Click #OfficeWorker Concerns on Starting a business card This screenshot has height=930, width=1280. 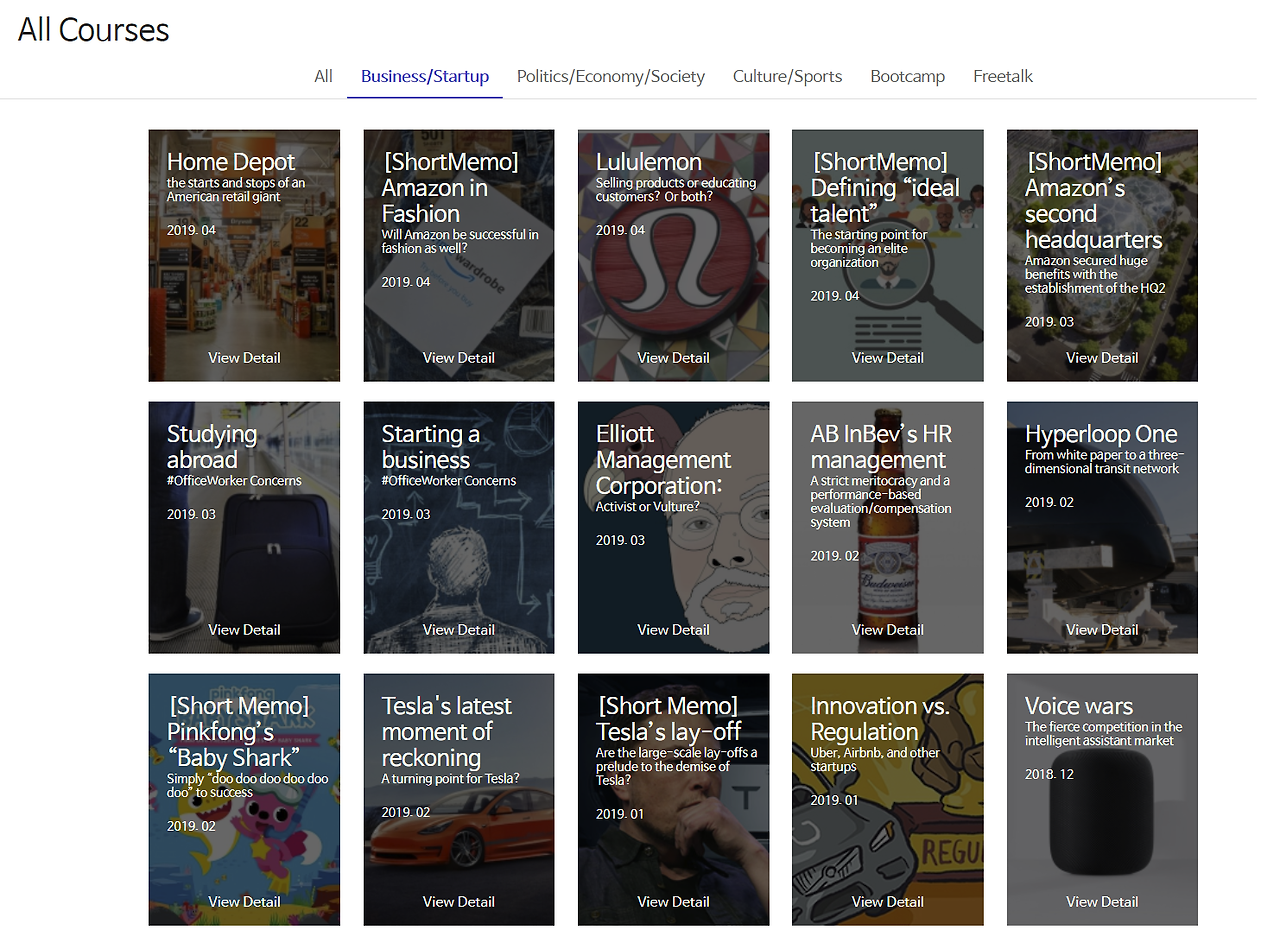coord(449,481)
